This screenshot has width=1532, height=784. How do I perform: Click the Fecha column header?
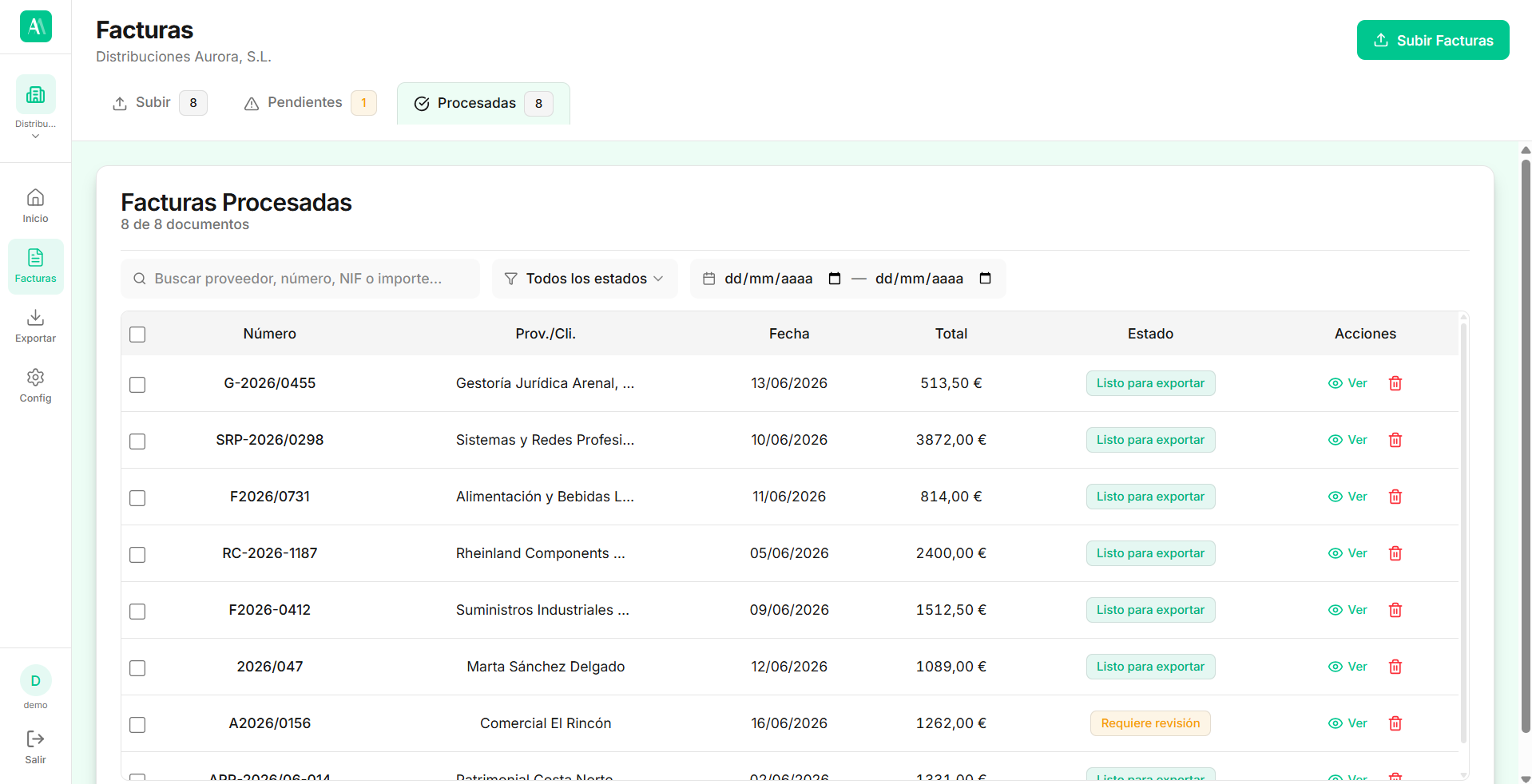789,334
